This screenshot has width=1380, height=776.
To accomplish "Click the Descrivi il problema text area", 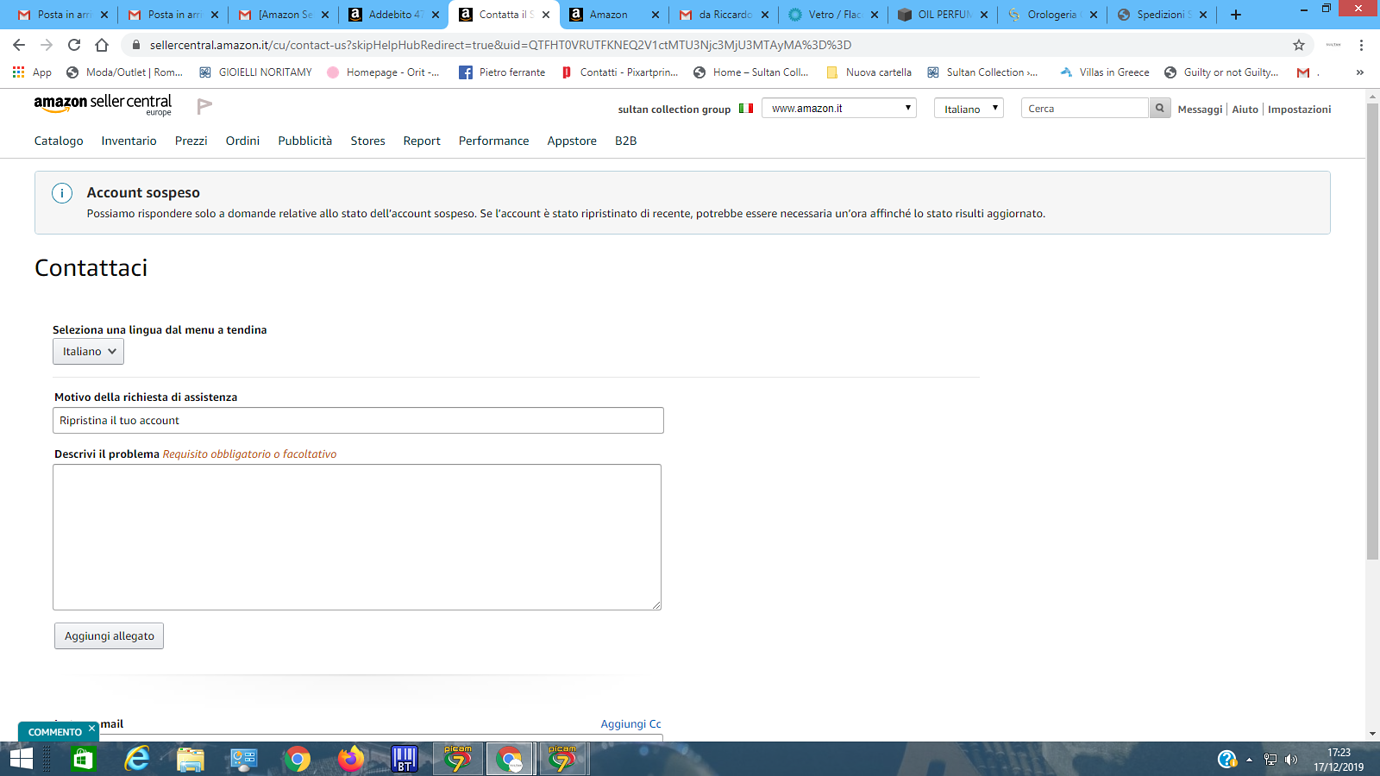I will click(357, 537).
